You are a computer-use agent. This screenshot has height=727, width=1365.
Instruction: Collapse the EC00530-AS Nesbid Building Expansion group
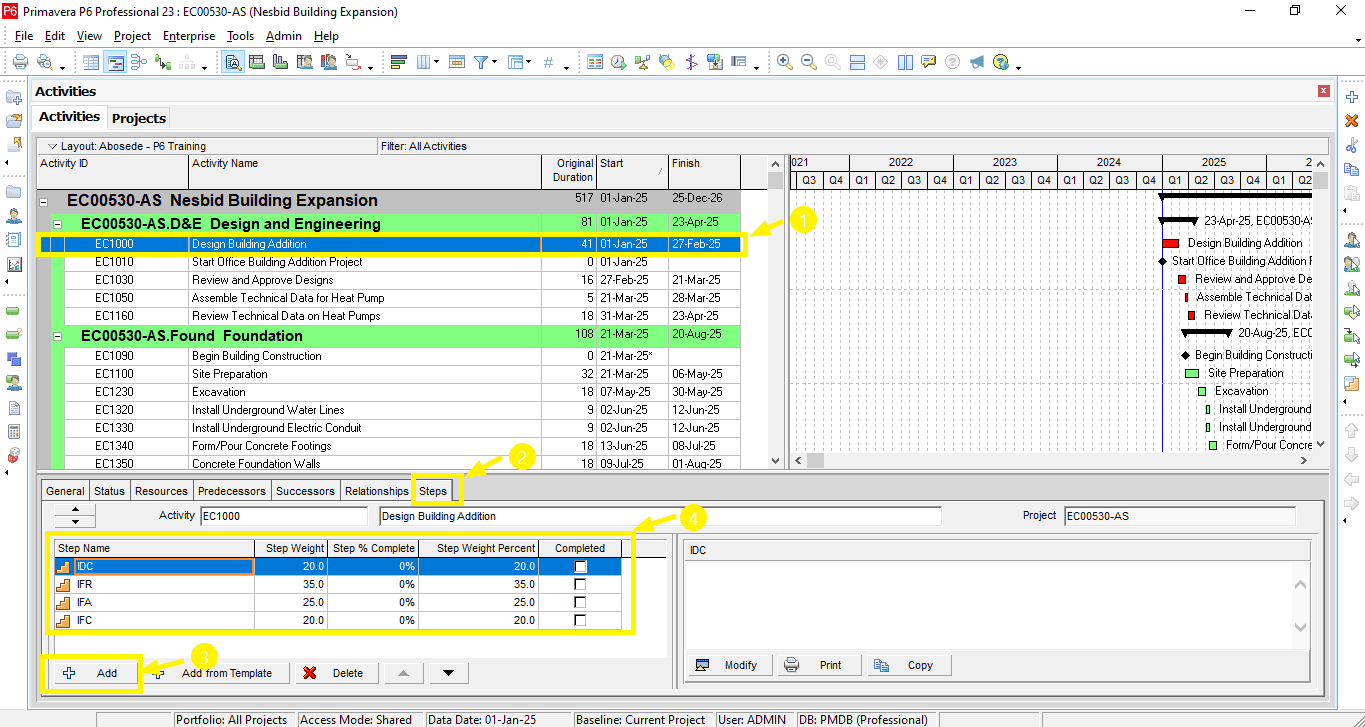[x=43, y=201]
